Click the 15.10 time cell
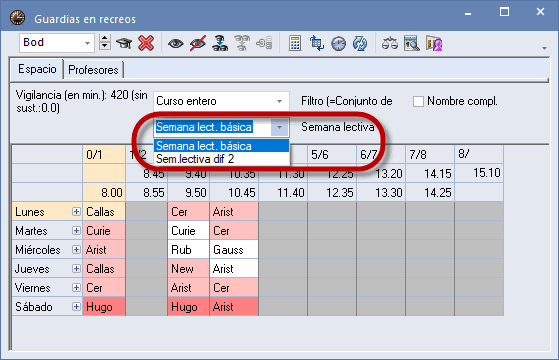This screenshot has width=559, height=360. coord(479,173)
